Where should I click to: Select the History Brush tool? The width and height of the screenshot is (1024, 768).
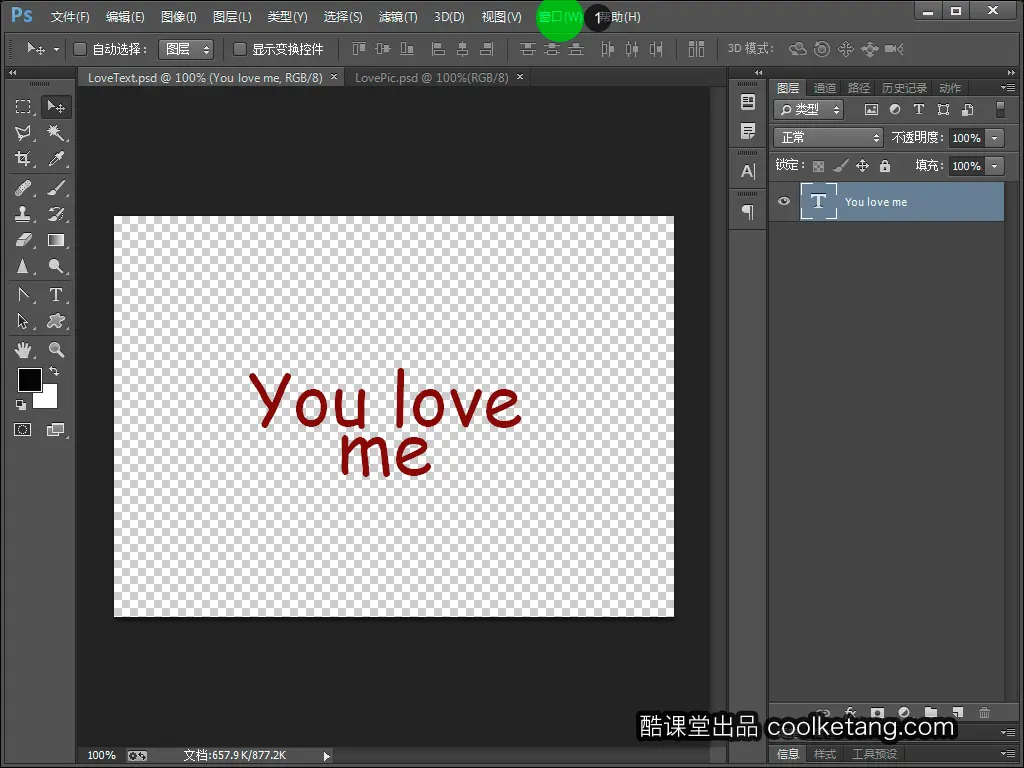(56, 214)
